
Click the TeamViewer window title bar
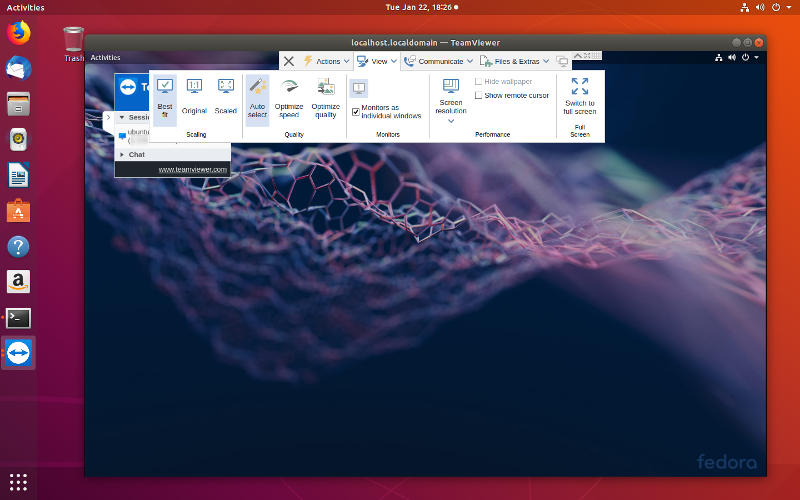426,43
